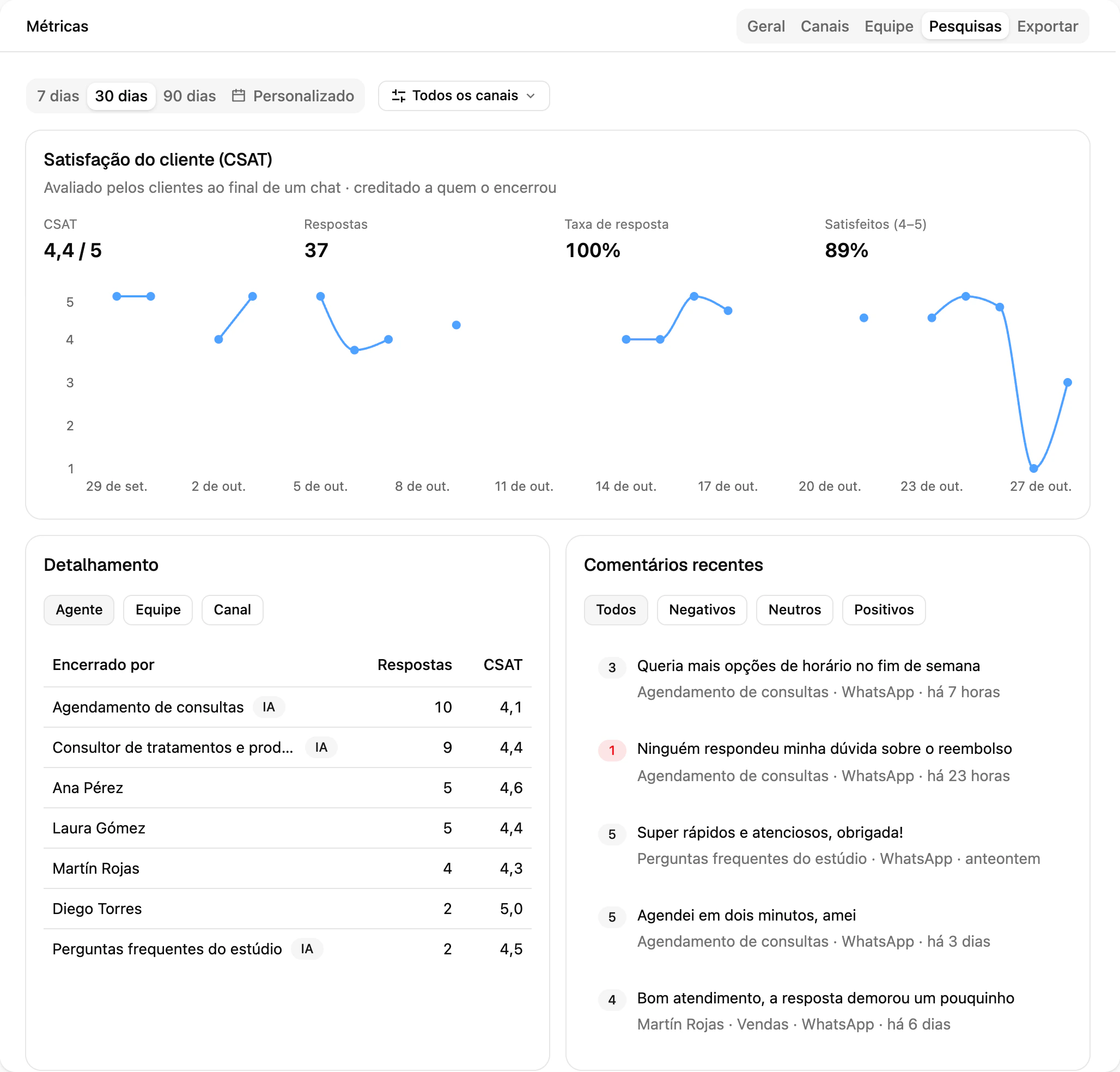This screenshot has height=1072, width=1120.
Task: Filter breakdown by Agente
Action: pos(79,610)
